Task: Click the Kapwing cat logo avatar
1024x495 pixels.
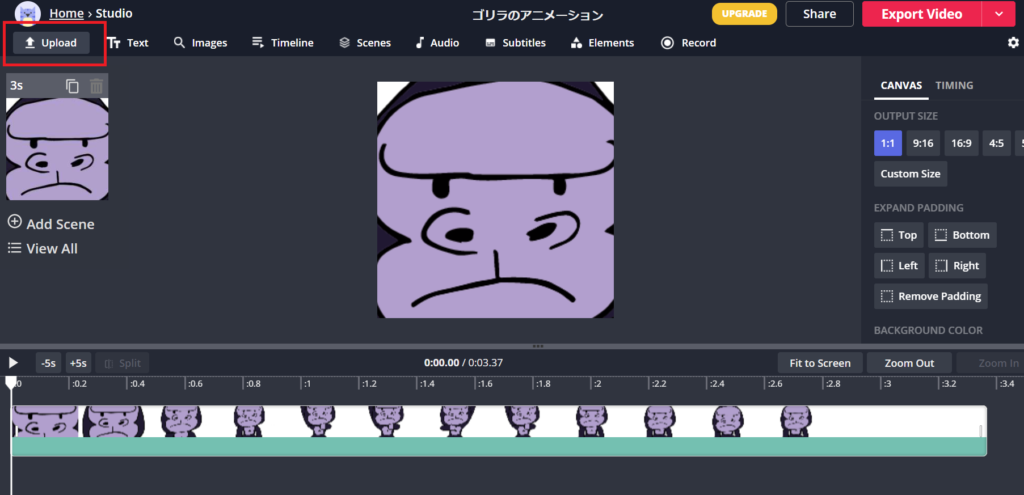Action: tap(27, 13)
